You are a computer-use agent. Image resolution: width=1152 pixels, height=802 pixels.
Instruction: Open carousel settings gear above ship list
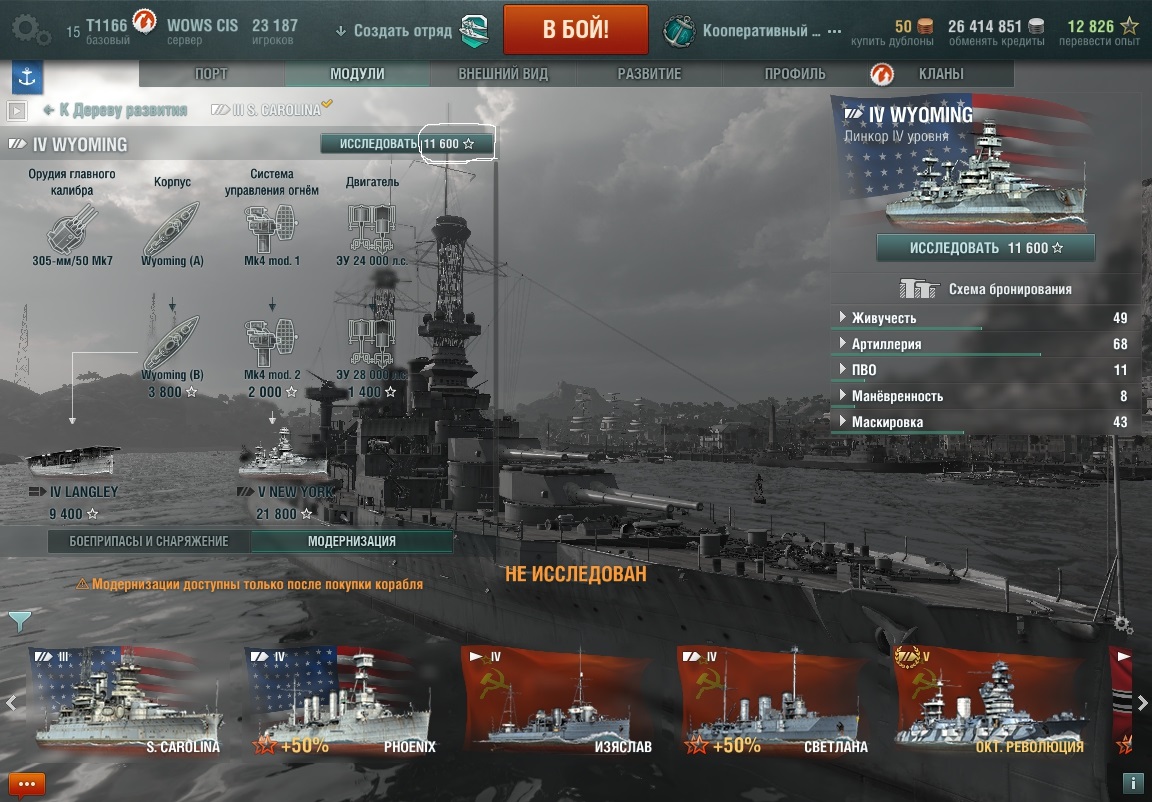pos(1123,624)
